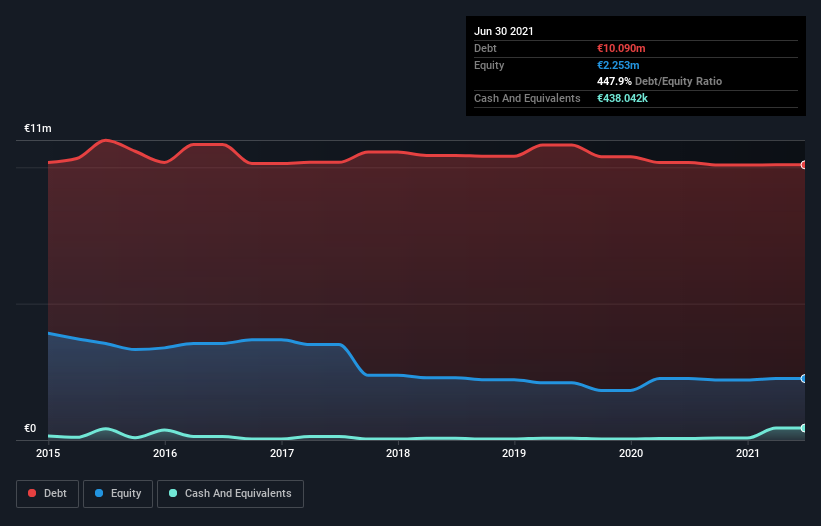This screenshot has height=526, width=821.
Task: Click the Equity row label in tooltip
Action: pos(489,65)
